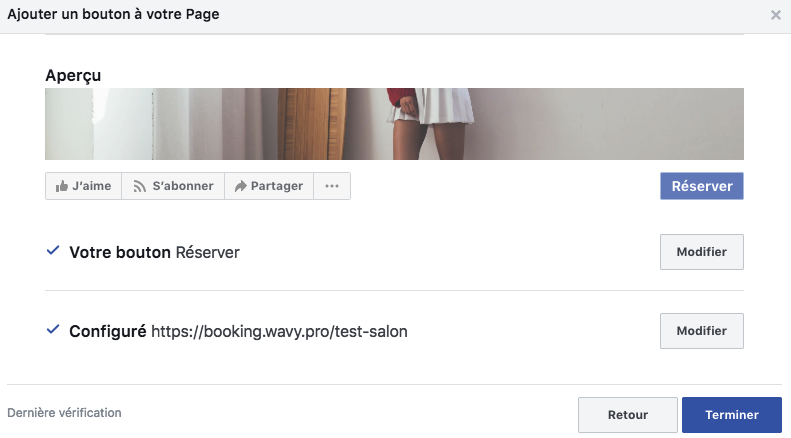The height and width of the screenshot is (438, 791).
Task: Click the checkmark beside Votre bouton
Action: coord(53,250)
